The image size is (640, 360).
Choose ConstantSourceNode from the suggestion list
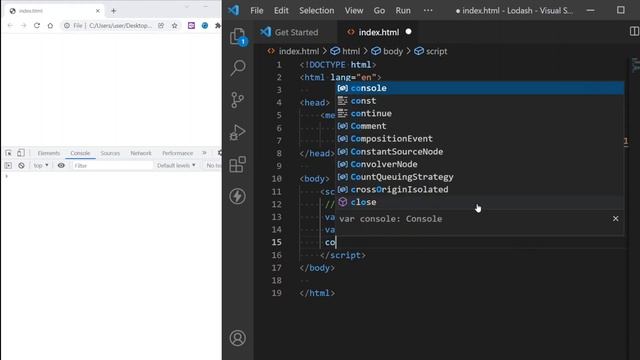coord(480,151)
